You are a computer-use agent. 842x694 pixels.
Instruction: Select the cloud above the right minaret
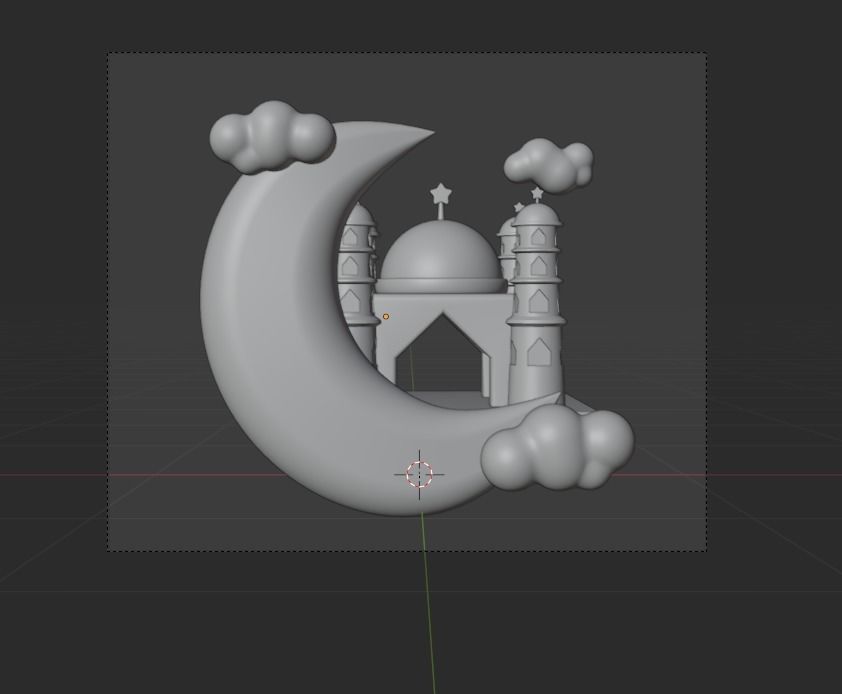549,165
